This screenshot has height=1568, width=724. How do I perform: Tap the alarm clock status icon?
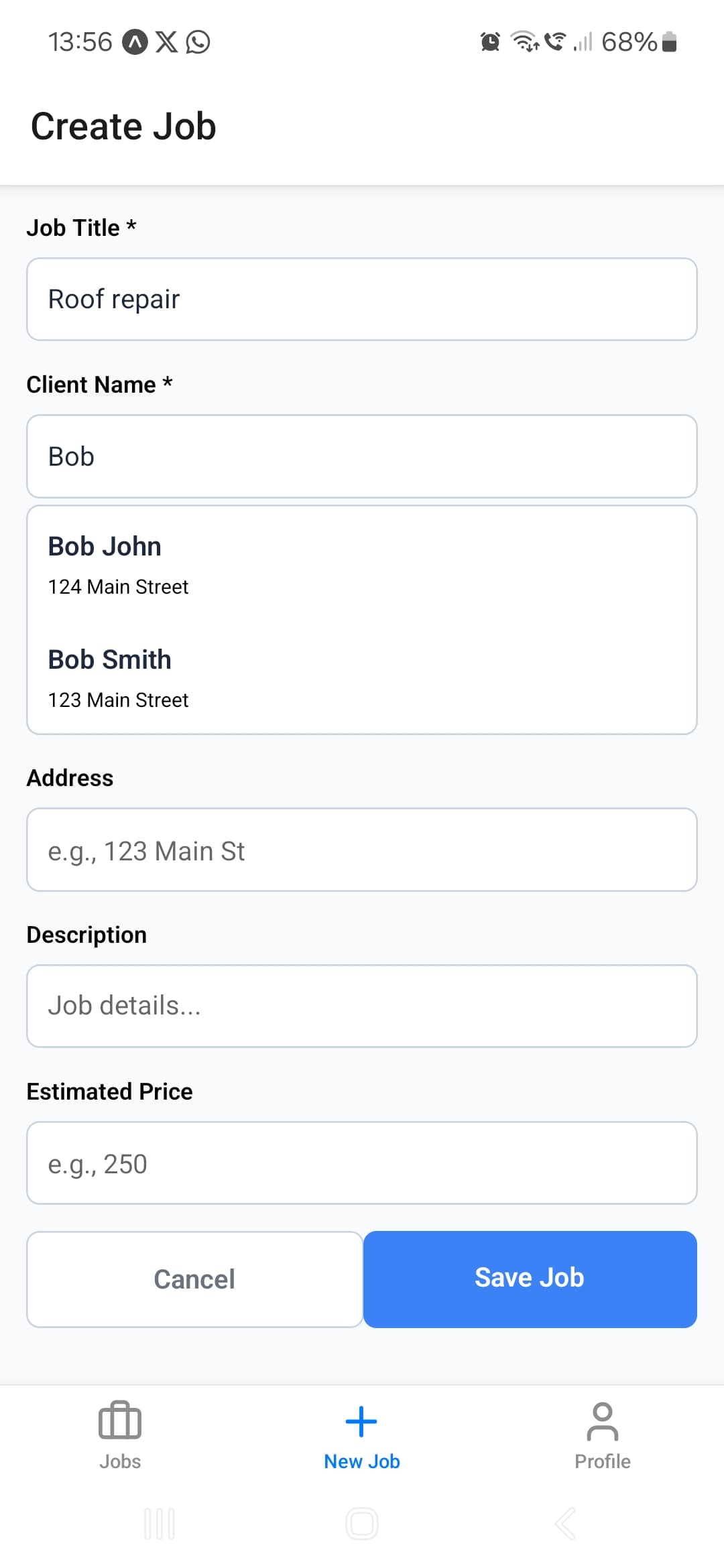pyautogui.click(x=490, y=42)
